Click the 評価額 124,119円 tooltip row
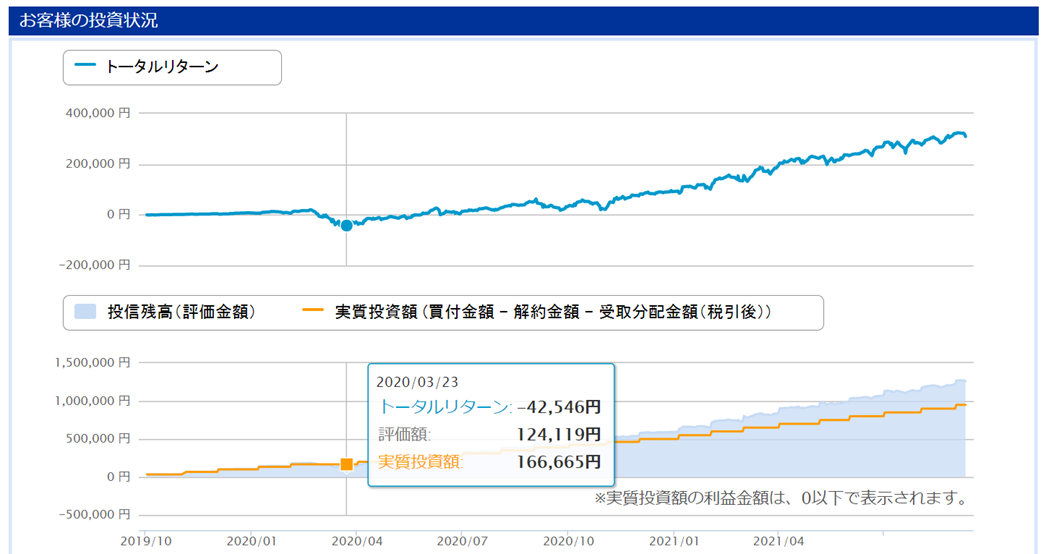The height and width of the screenshot is (554, 1046). point(490,434)
